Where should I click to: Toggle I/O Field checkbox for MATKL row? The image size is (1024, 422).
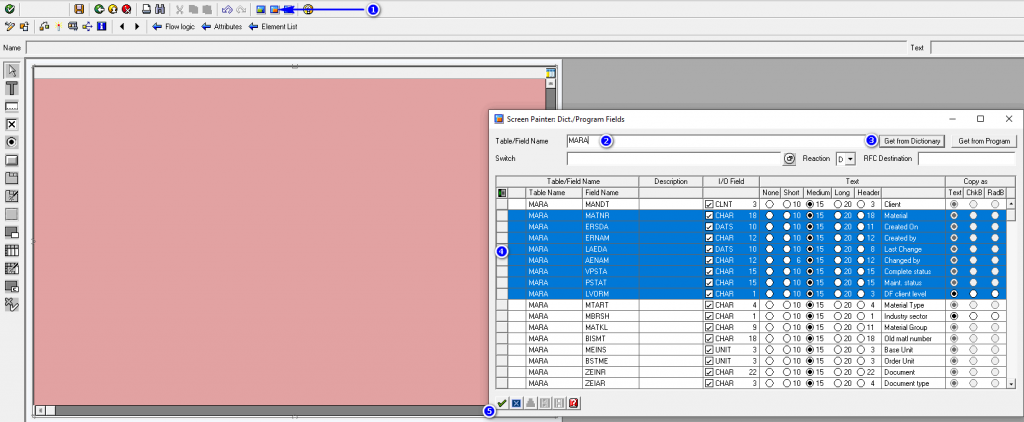click(709, 327)
